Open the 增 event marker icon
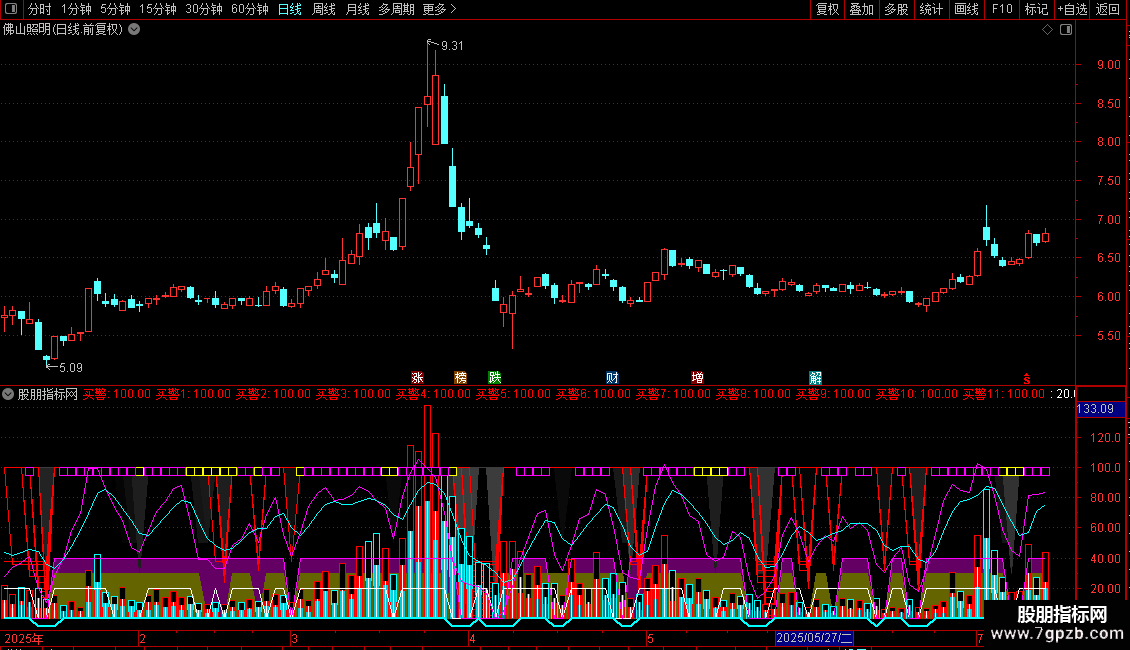The image size is (1130, 650). pos(697,378)
